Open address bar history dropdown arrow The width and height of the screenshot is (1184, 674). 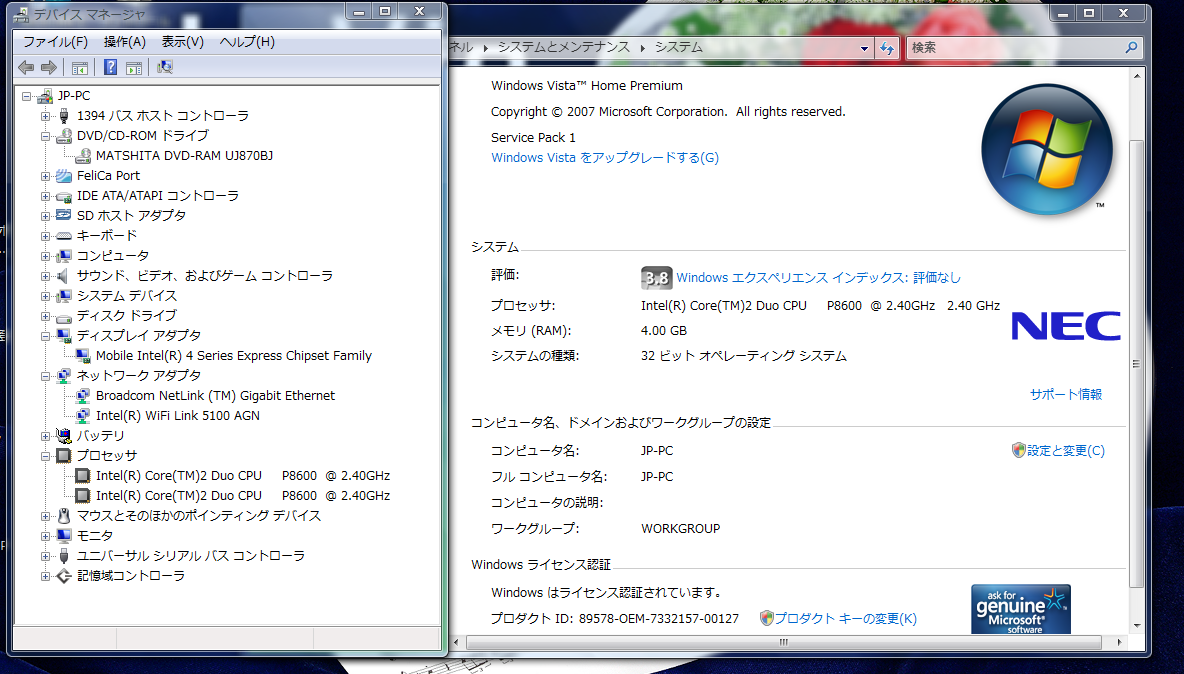pos(865,48)
